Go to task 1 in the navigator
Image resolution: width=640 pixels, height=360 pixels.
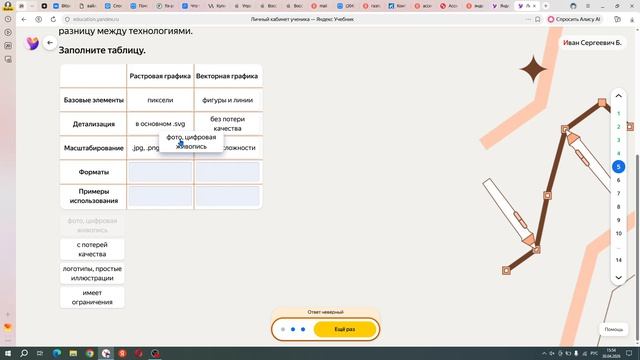tap(618, 113)
